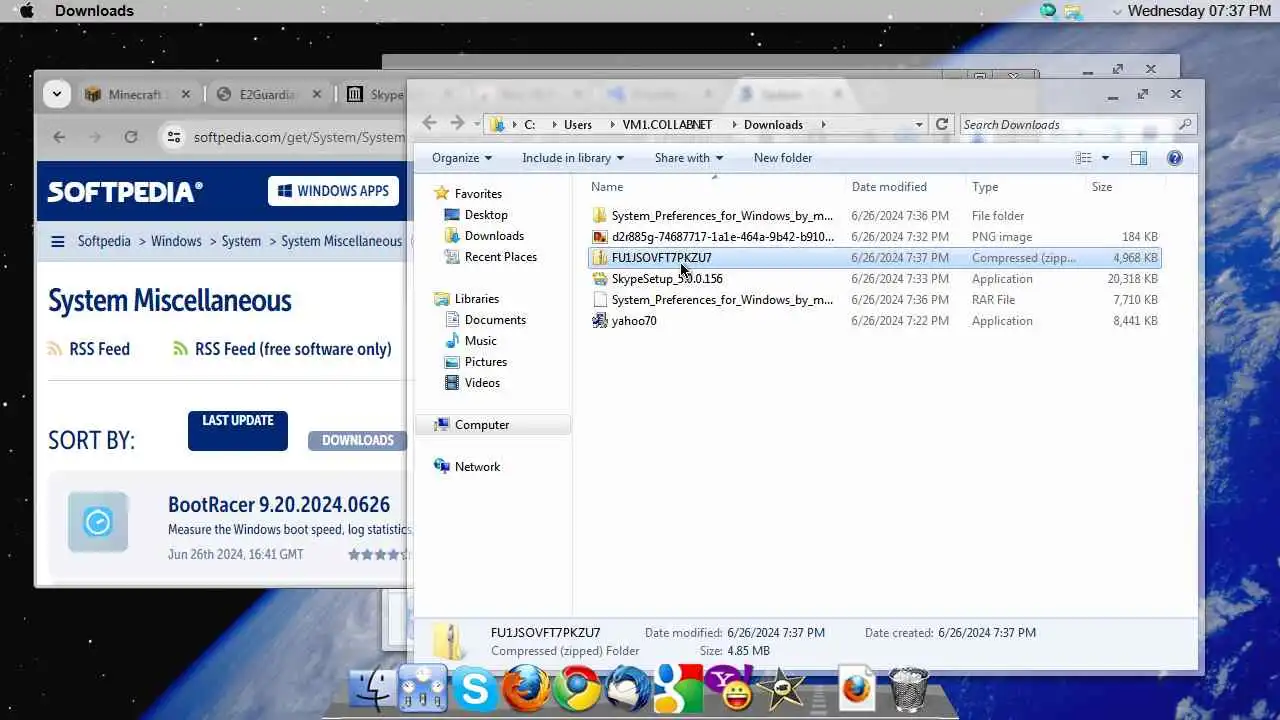Launch Firefox from the dock

tap(526, 689)
